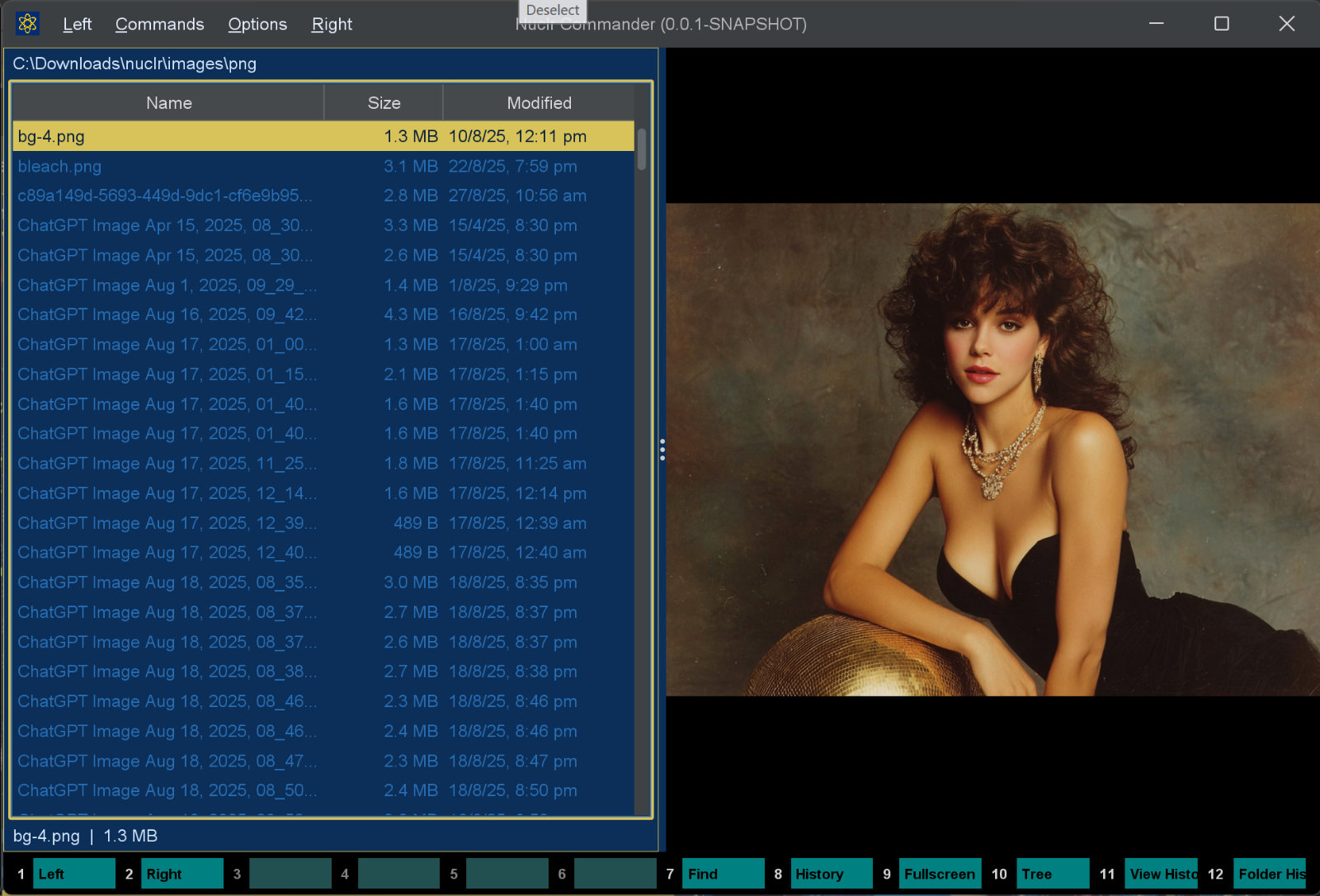Select the file modified 17/8/25, 12:39 am

point(323,522)
